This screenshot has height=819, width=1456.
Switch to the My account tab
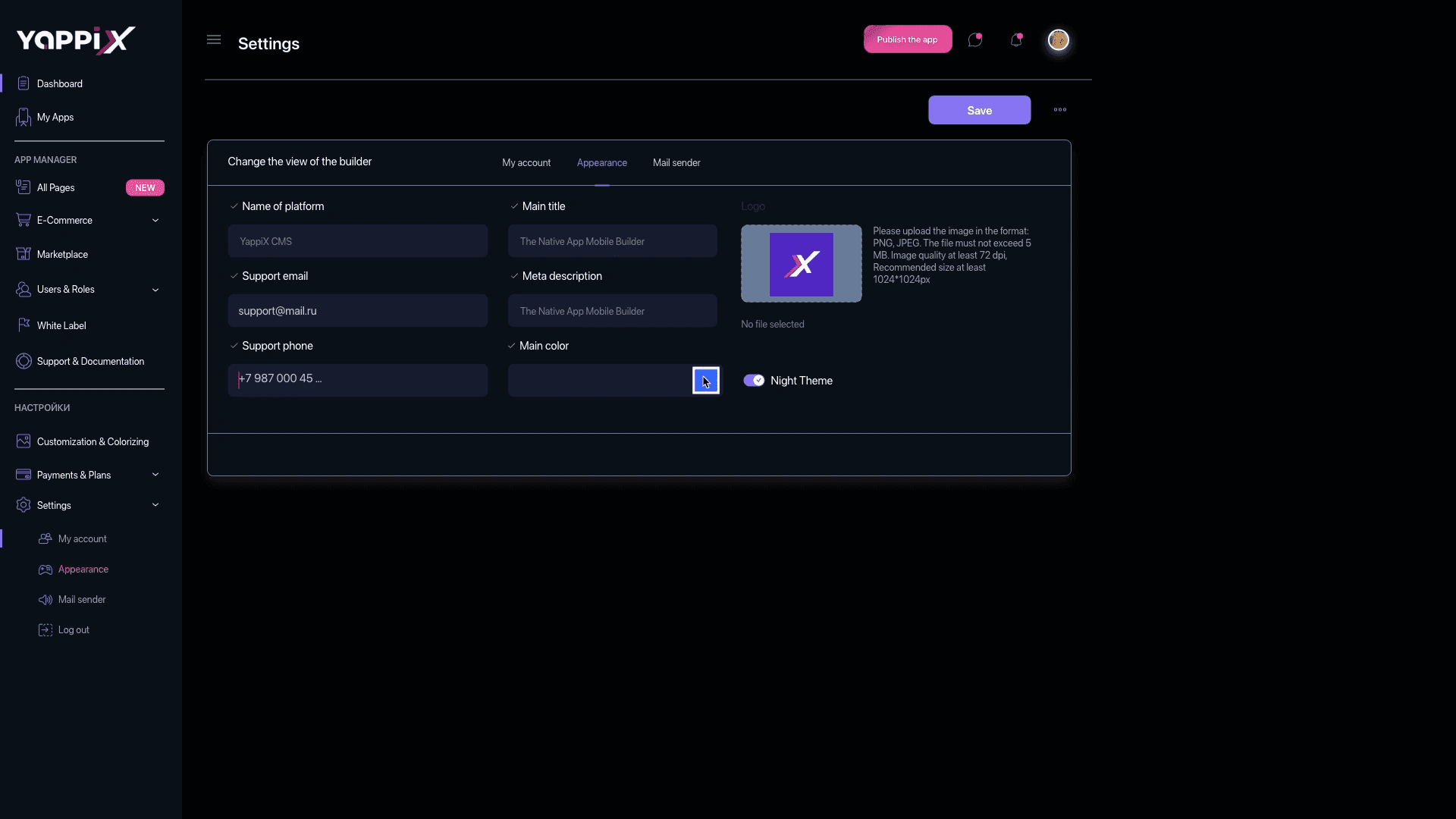(x=526, y=163)
